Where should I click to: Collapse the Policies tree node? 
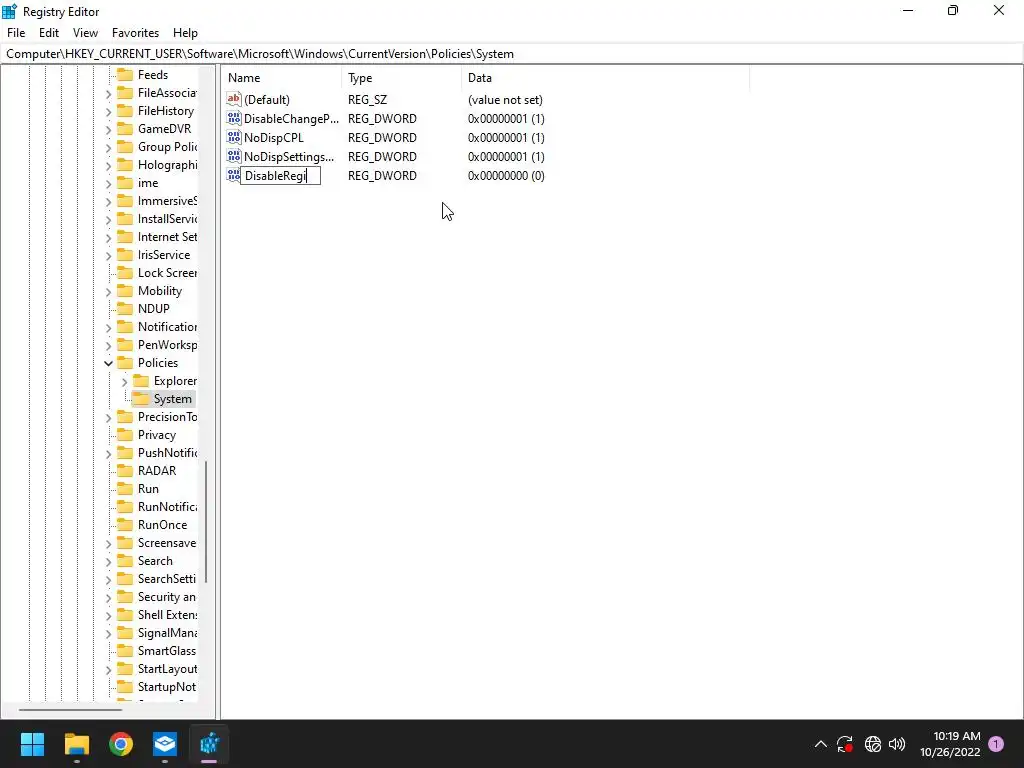coord(108,363)
